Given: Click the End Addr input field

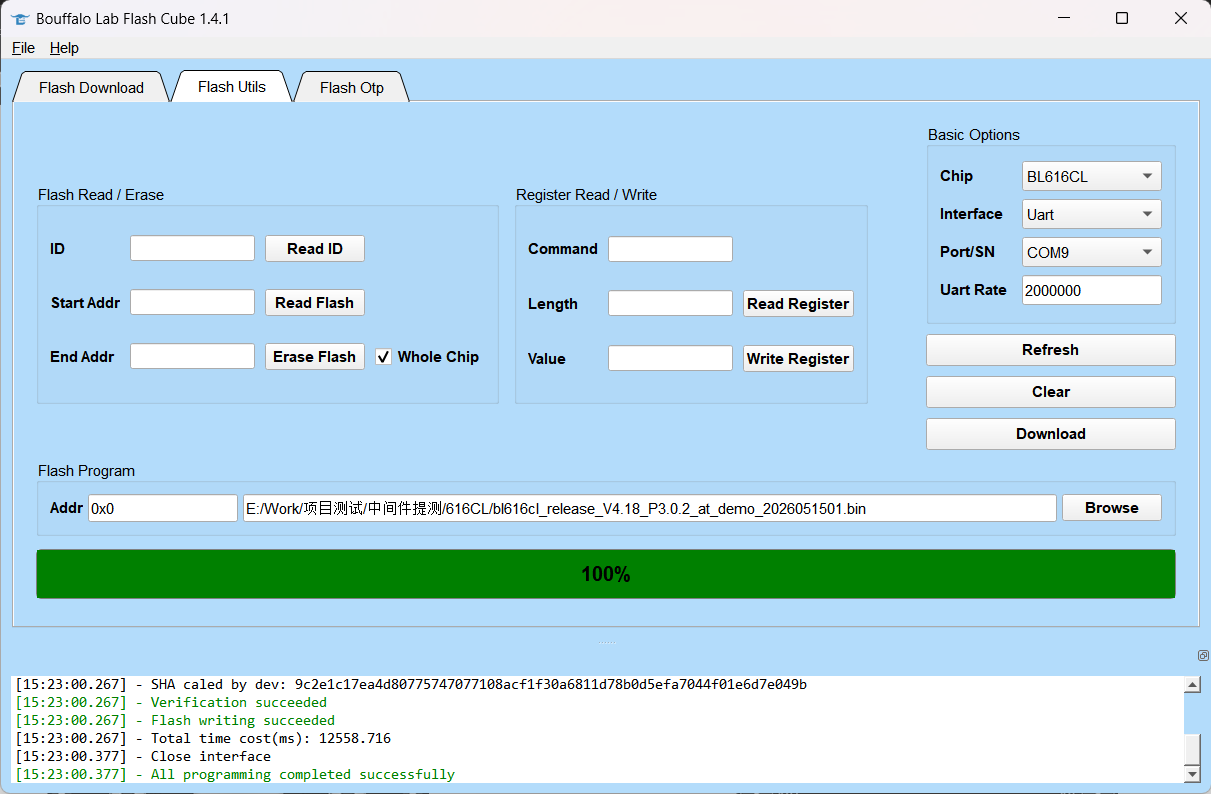Looking at the screenshot, I should 192,357.
